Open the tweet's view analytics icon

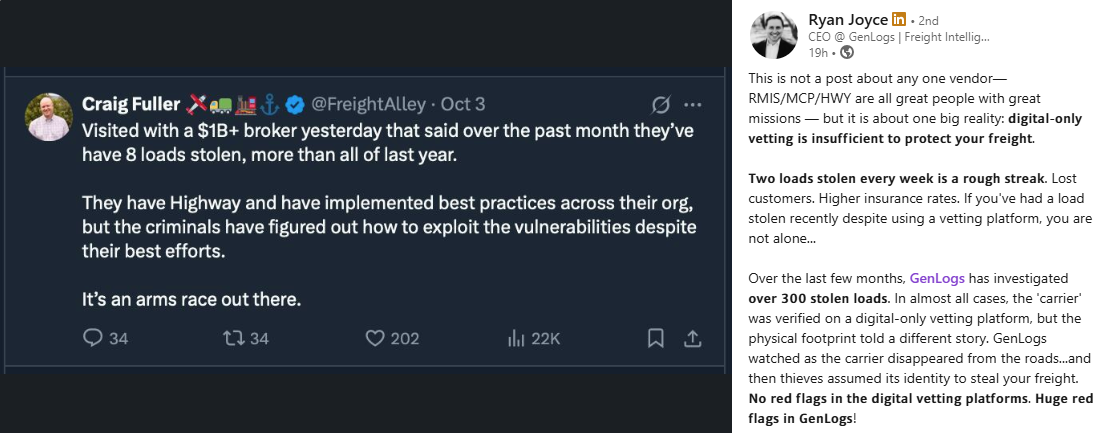[517, 339]
